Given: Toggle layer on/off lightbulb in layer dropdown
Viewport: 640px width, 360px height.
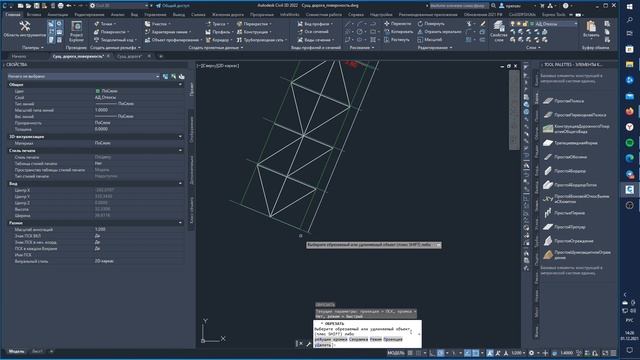Looking at the screenshot, I should coord(513,24).
